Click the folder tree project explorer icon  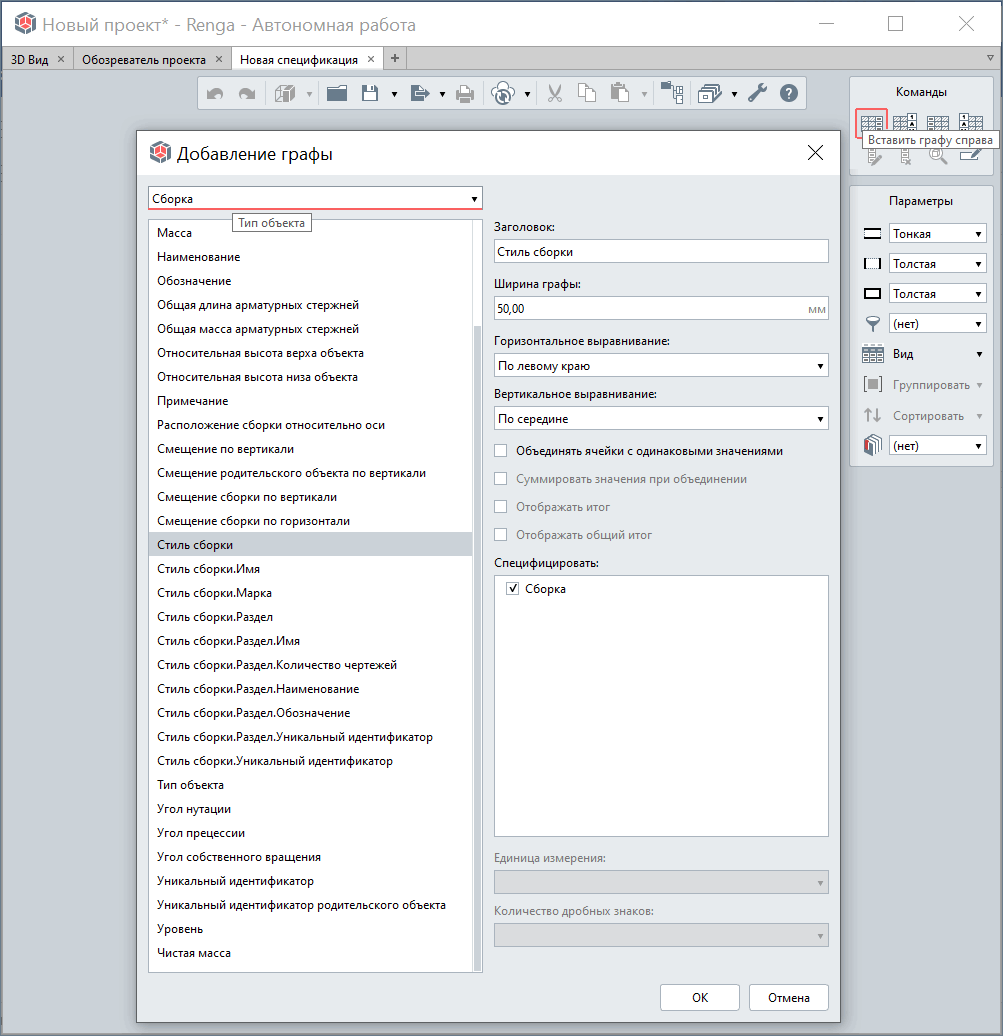[672, 93]
